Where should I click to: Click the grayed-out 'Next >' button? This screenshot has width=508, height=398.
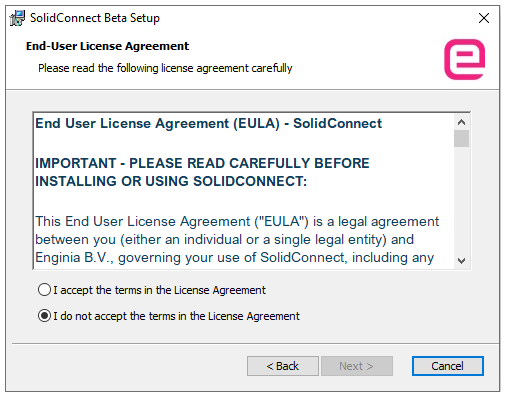tap(357, 366)
